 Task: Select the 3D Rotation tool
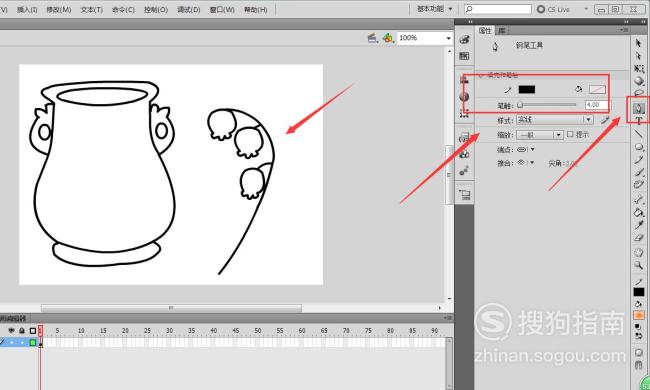[639, 81]
